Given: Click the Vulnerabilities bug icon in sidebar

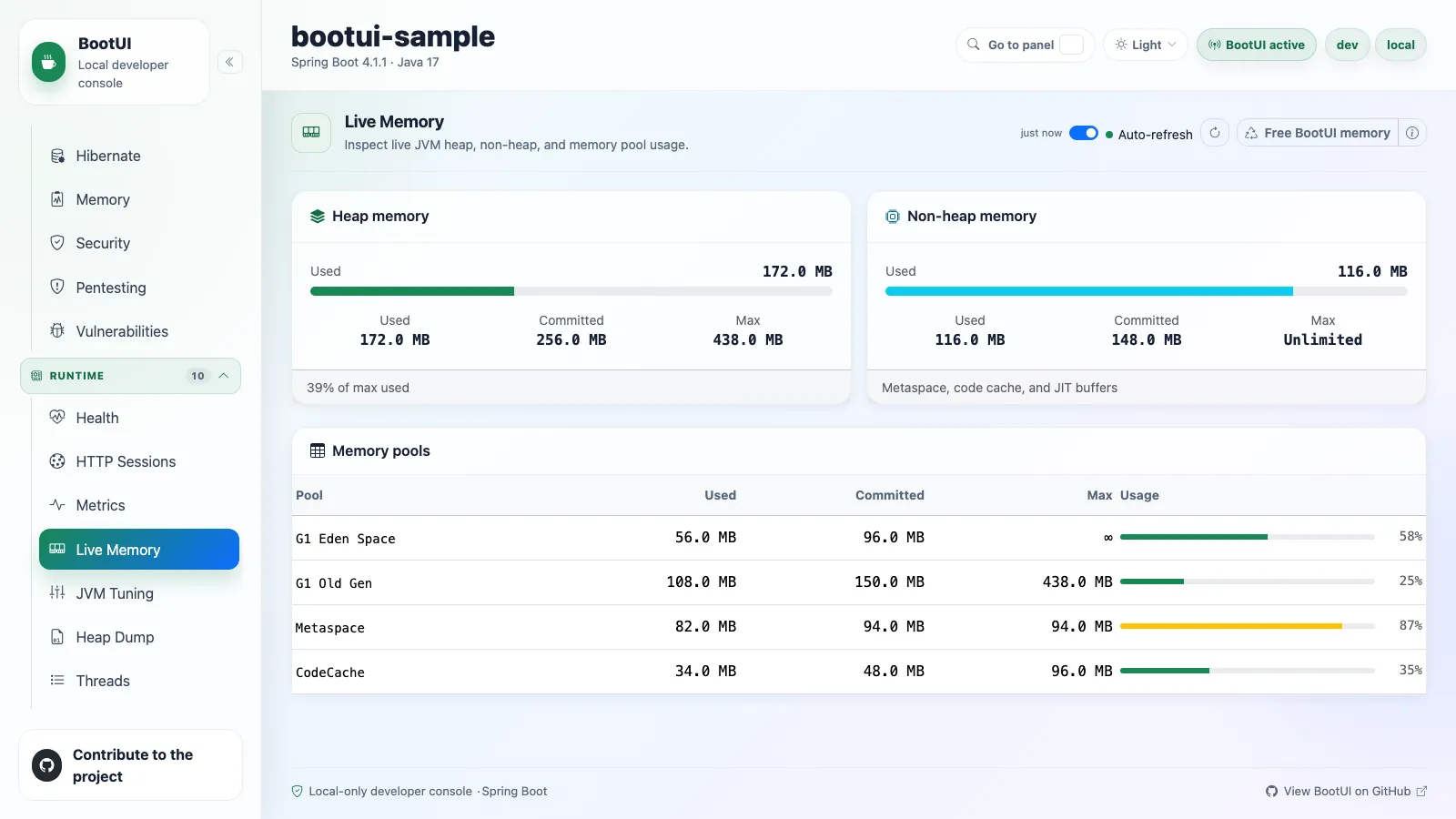Looking at the screenshot, I should 57,331.
